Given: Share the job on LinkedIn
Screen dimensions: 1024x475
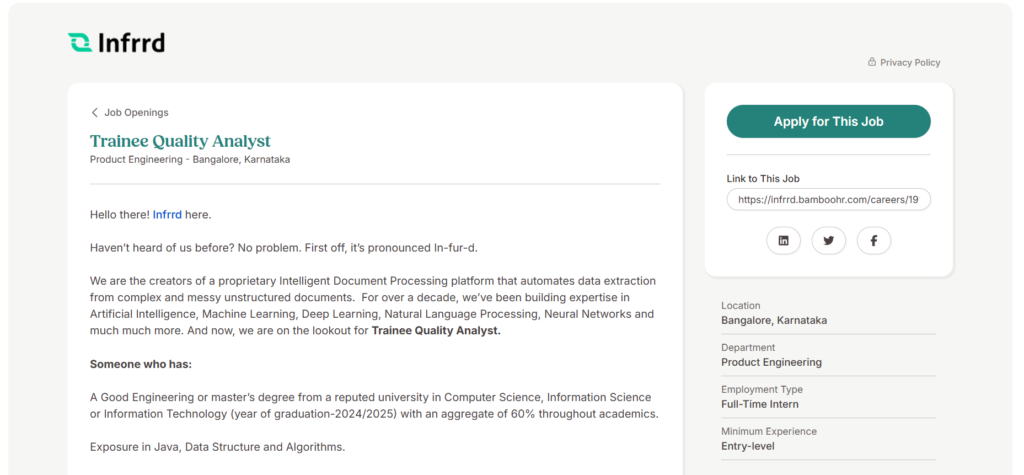Looking at the screenshot, I should click(783, 241).
